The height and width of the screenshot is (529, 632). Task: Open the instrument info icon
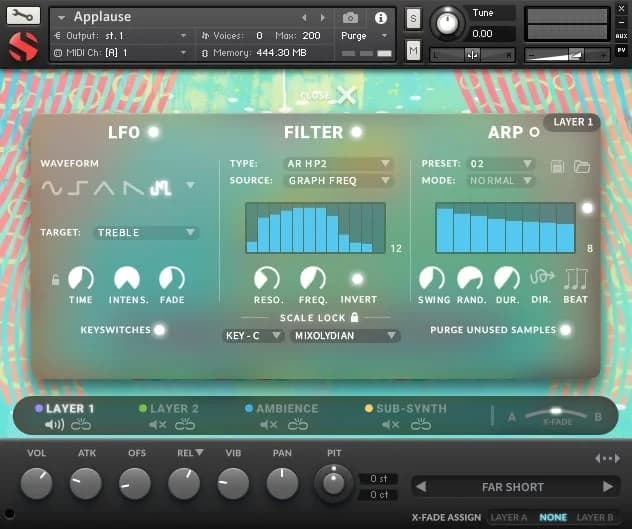click(380, 18)
